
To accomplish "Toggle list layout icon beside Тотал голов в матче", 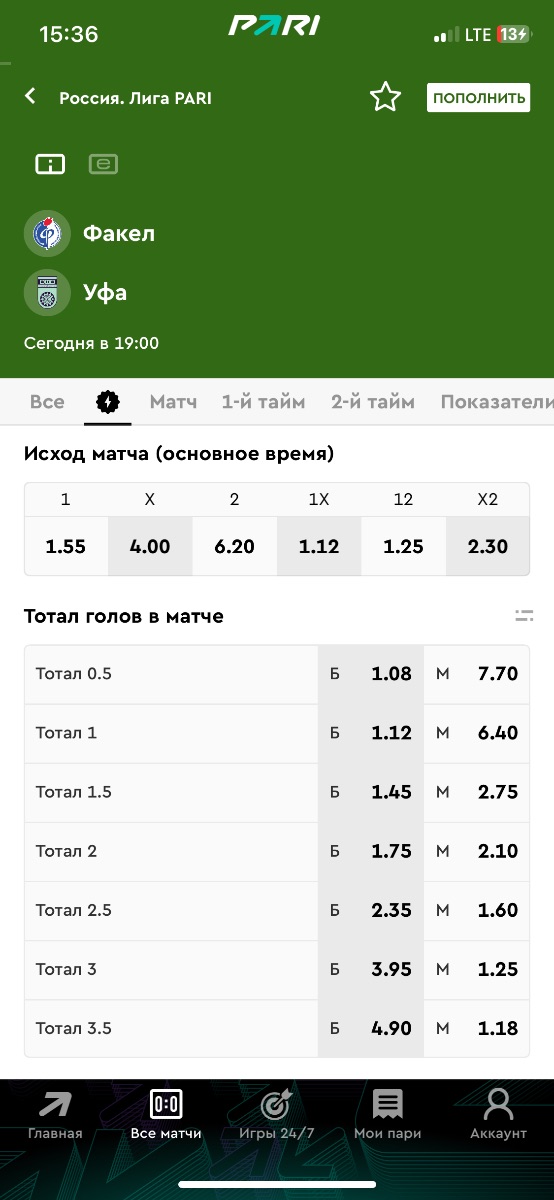I will coord(524,616).
